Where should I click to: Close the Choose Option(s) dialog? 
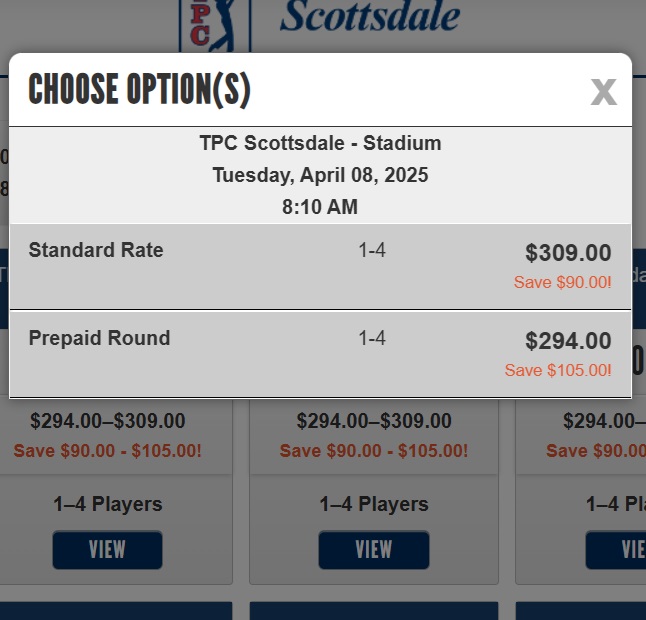pos(604,92)
